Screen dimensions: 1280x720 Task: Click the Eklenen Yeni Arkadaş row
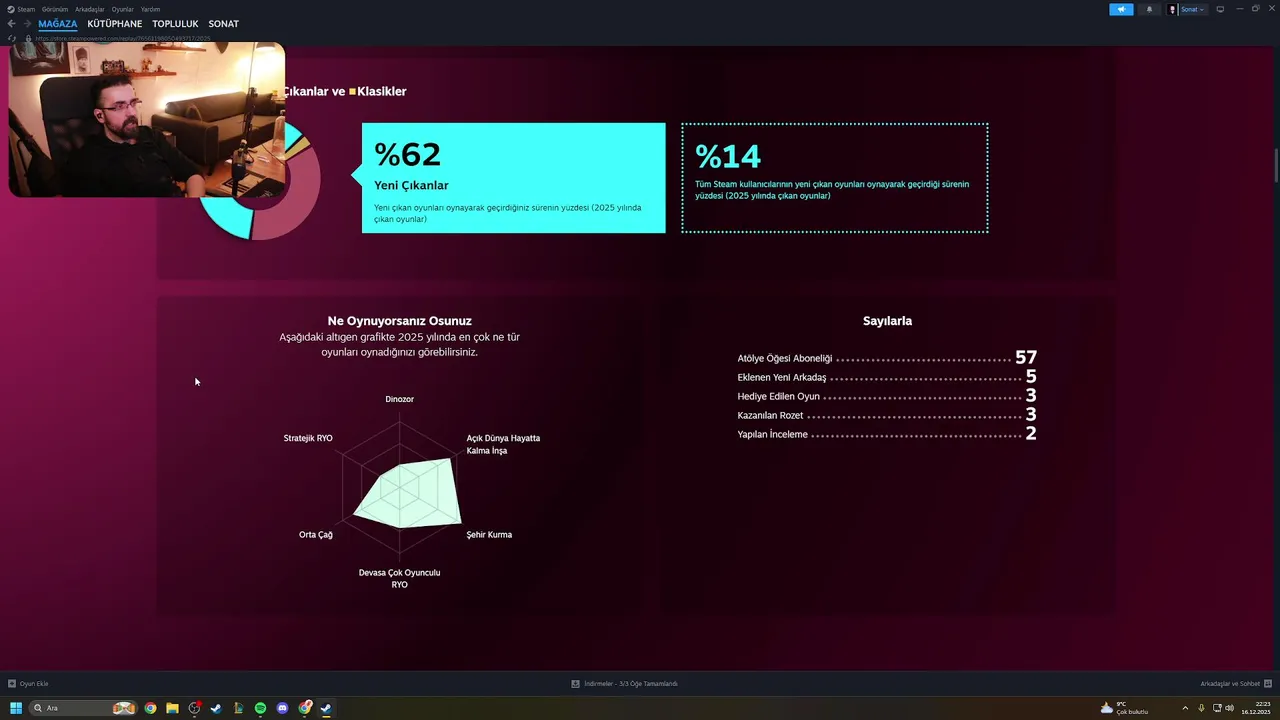pos(887,377)
